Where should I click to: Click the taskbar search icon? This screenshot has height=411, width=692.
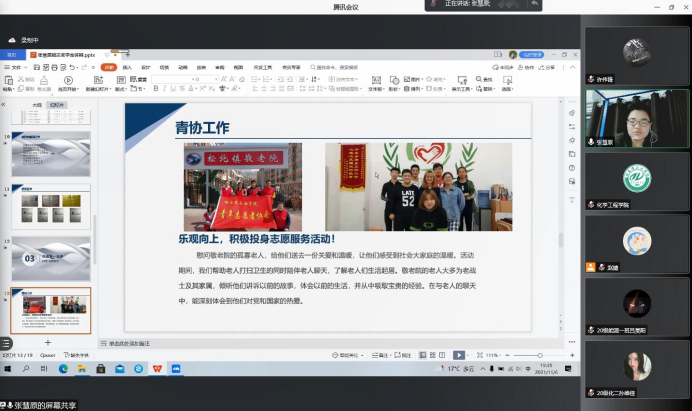tap(26, 369)
